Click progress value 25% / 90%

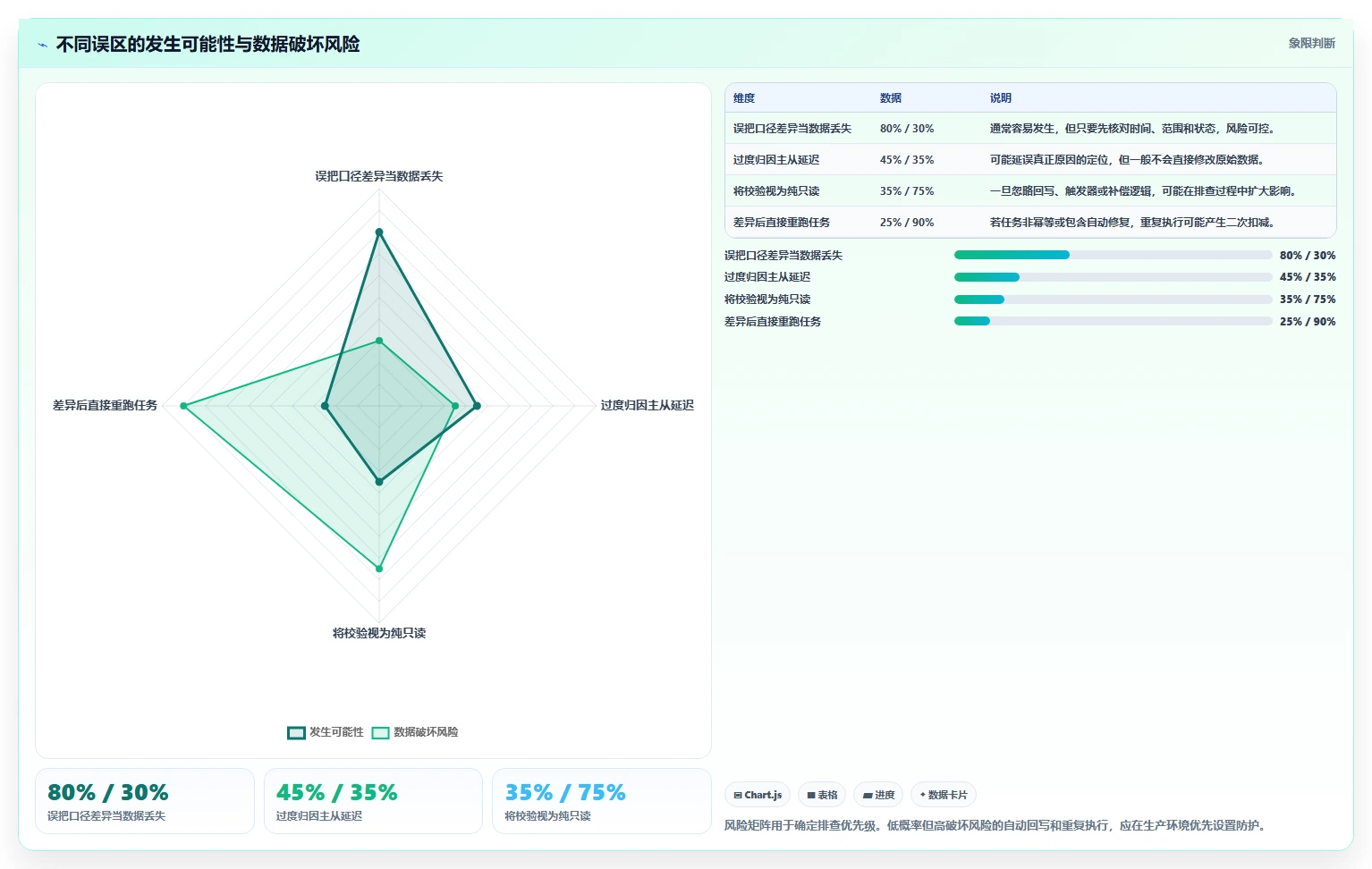pos(1308,322)
